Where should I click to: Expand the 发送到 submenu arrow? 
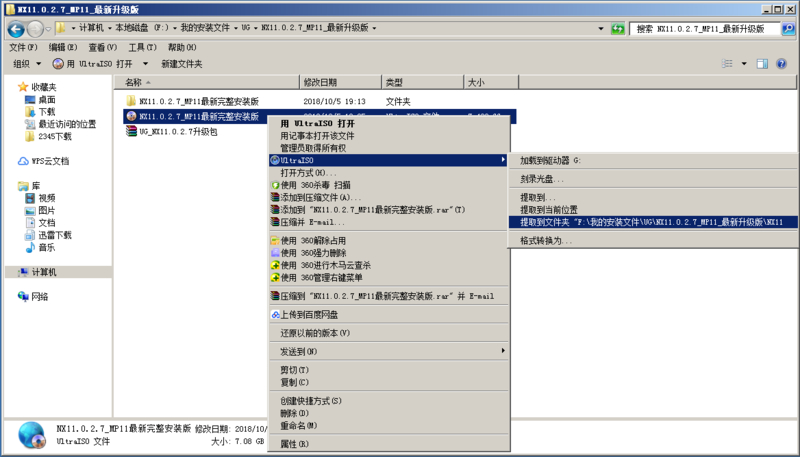point(503,350)
